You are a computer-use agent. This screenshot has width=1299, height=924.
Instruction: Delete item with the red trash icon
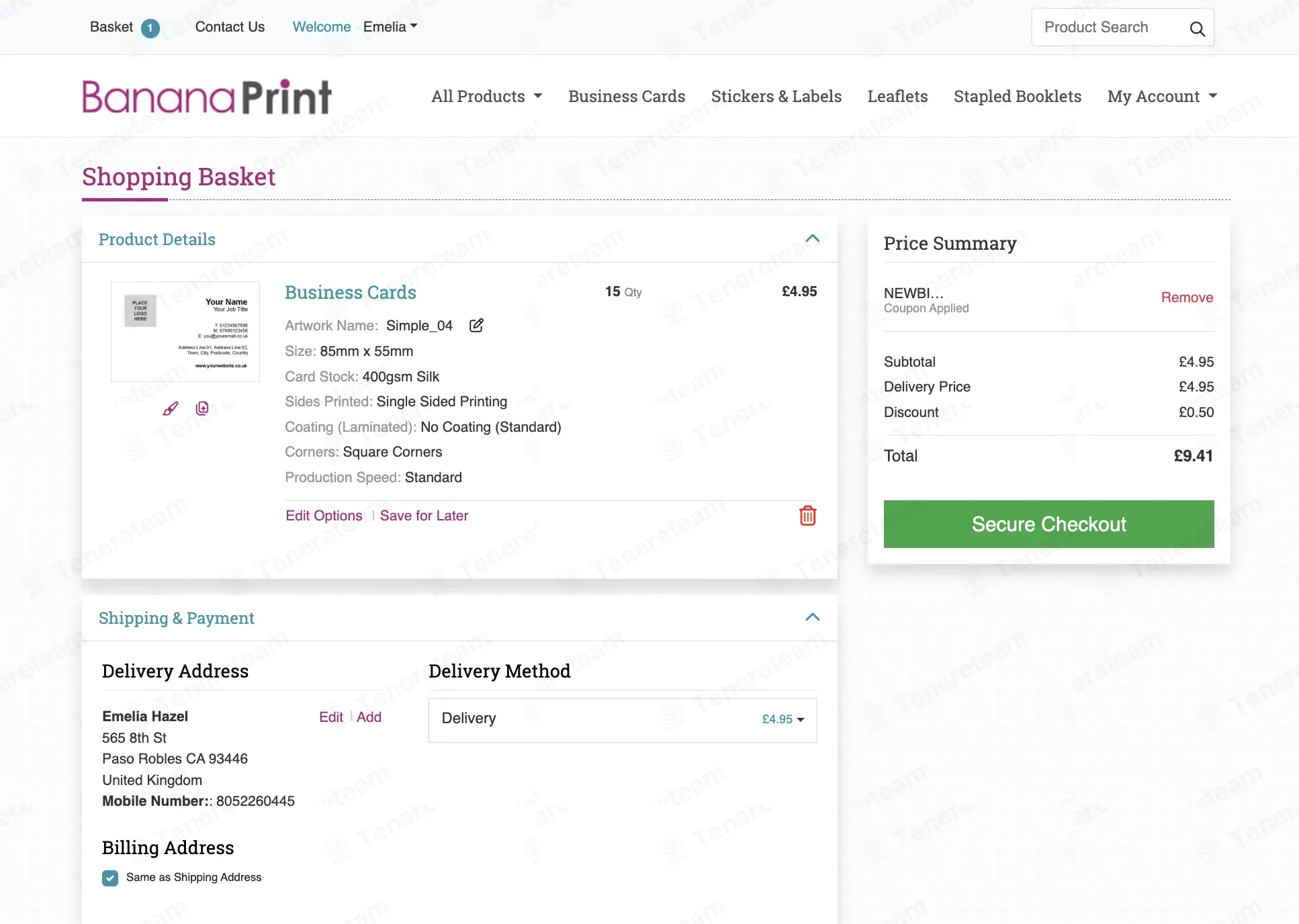[807, 516]
